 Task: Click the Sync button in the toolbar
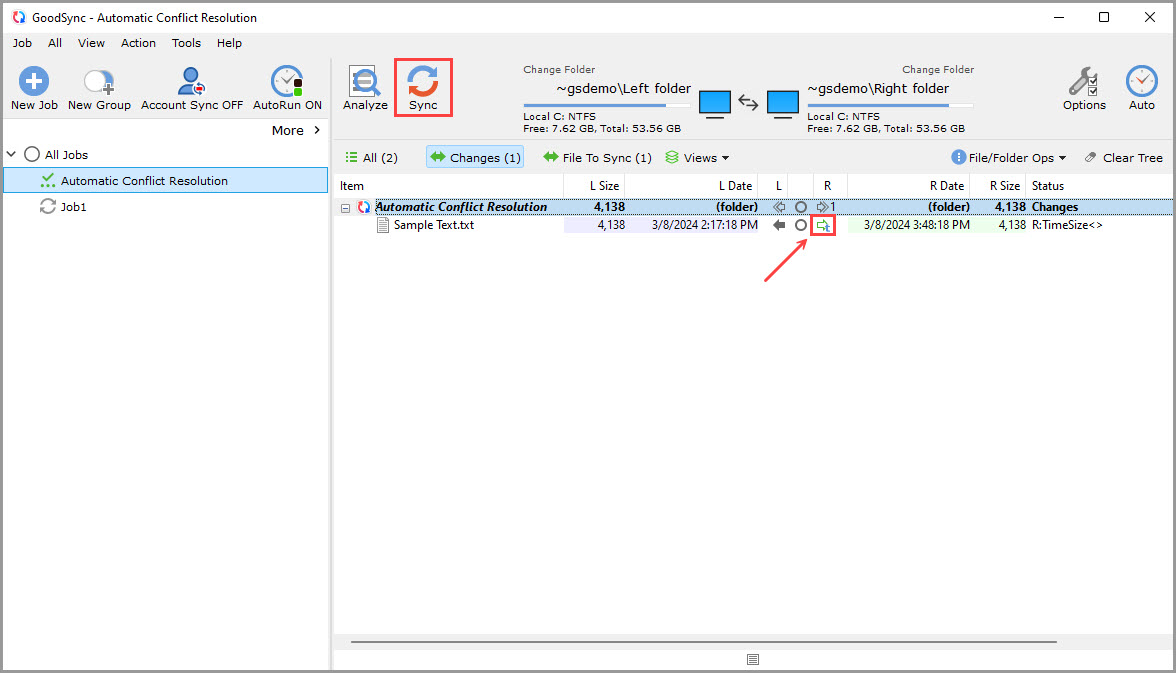click(423, 87)
